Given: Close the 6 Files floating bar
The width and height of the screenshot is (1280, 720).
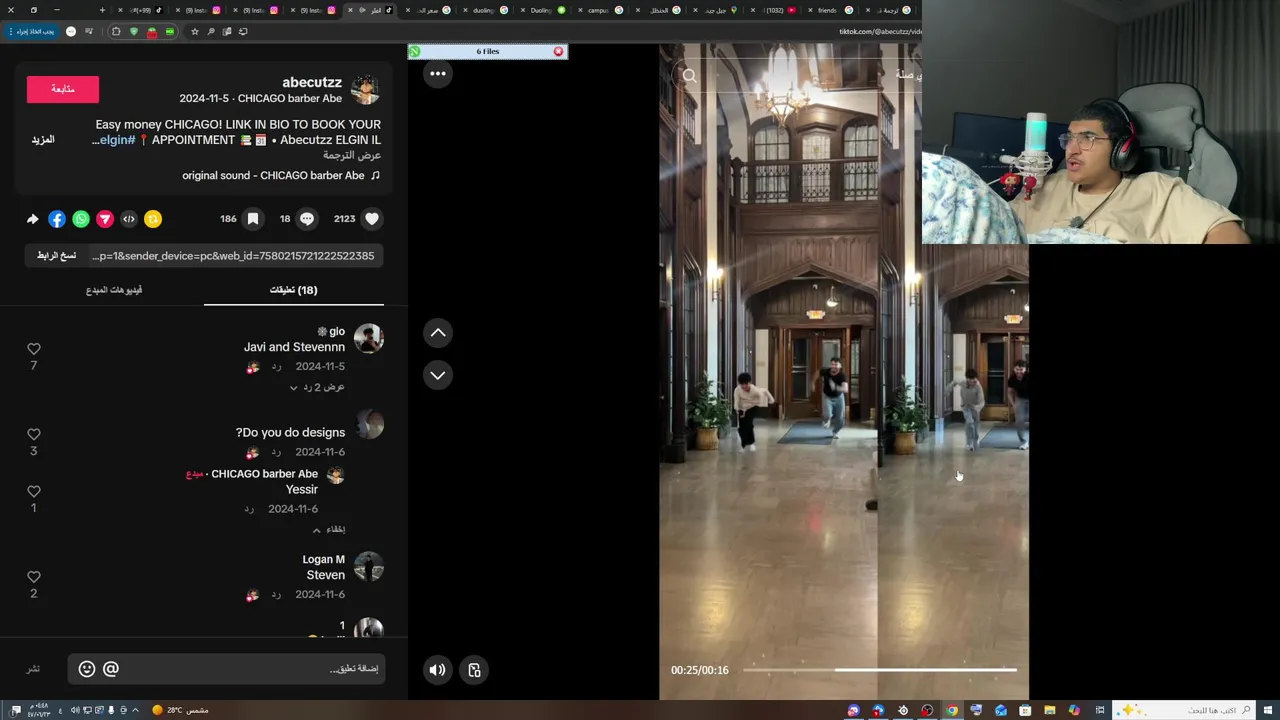Looking at the screenshot, I should tap(558, 51).
